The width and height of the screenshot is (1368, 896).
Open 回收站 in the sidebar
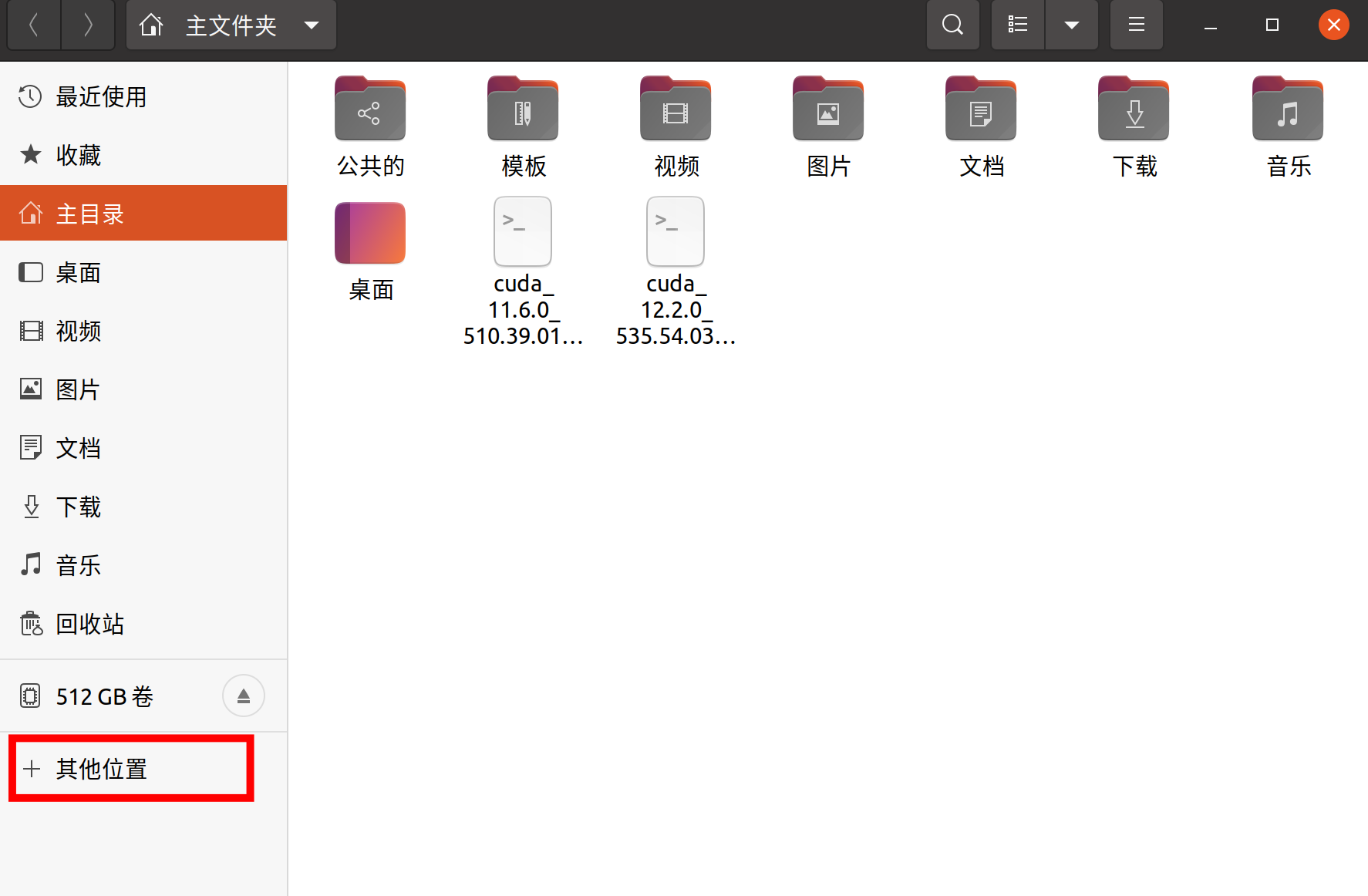(143, 625)
